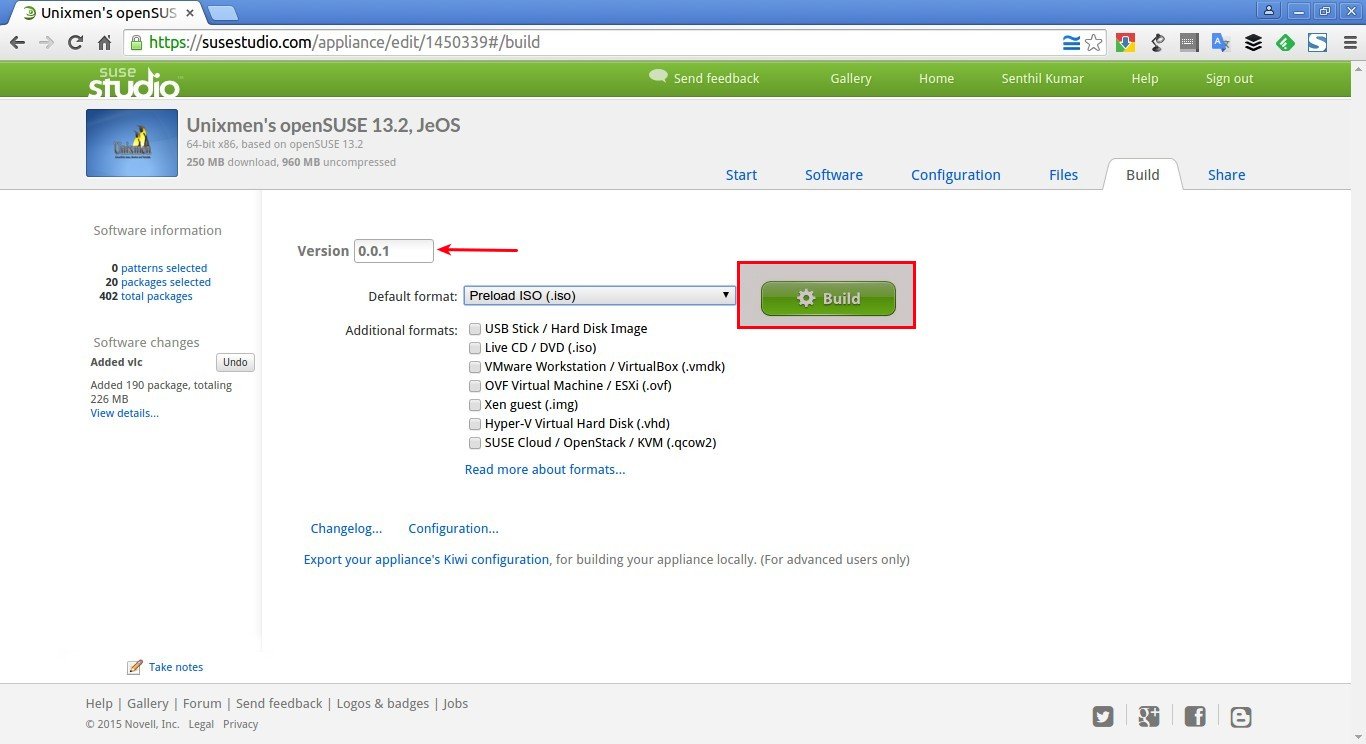Click the browser forward arrow
Screen dimensions: 1366x744
(46, 42)
